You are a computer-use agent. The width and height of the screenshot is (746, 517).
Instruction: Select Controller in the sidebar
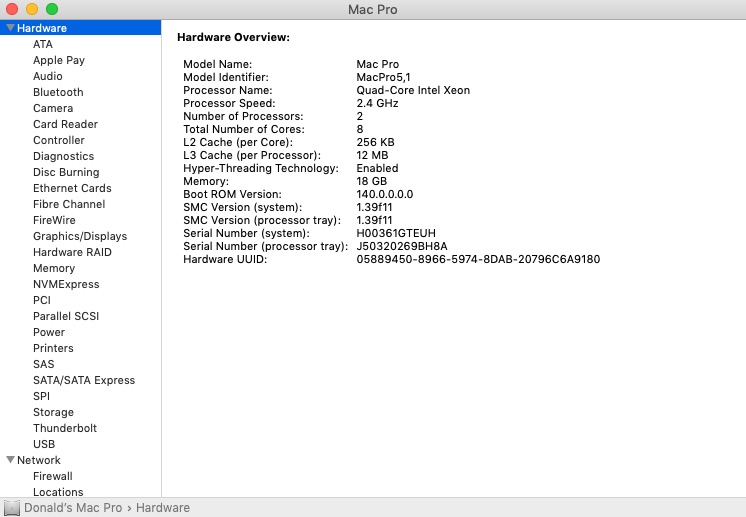tap(59, 140)
